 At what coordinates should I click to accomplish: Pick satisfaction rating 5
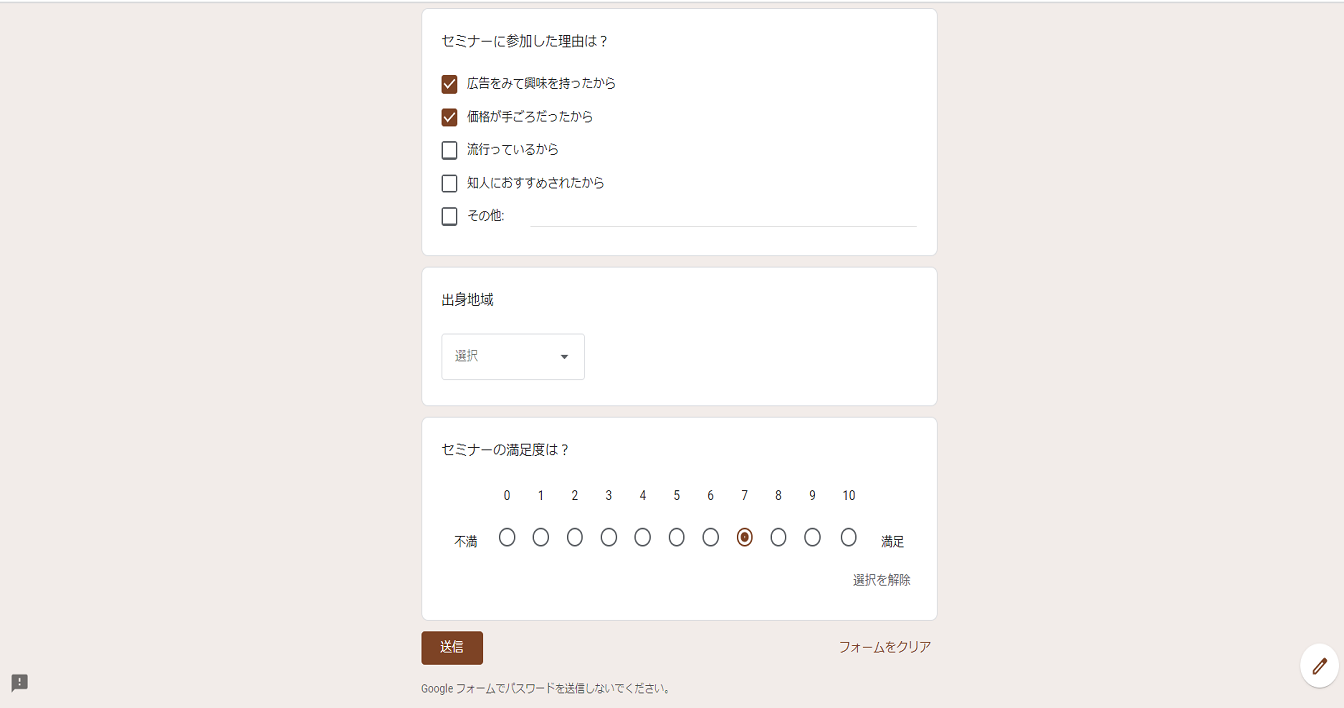(677, 537)
